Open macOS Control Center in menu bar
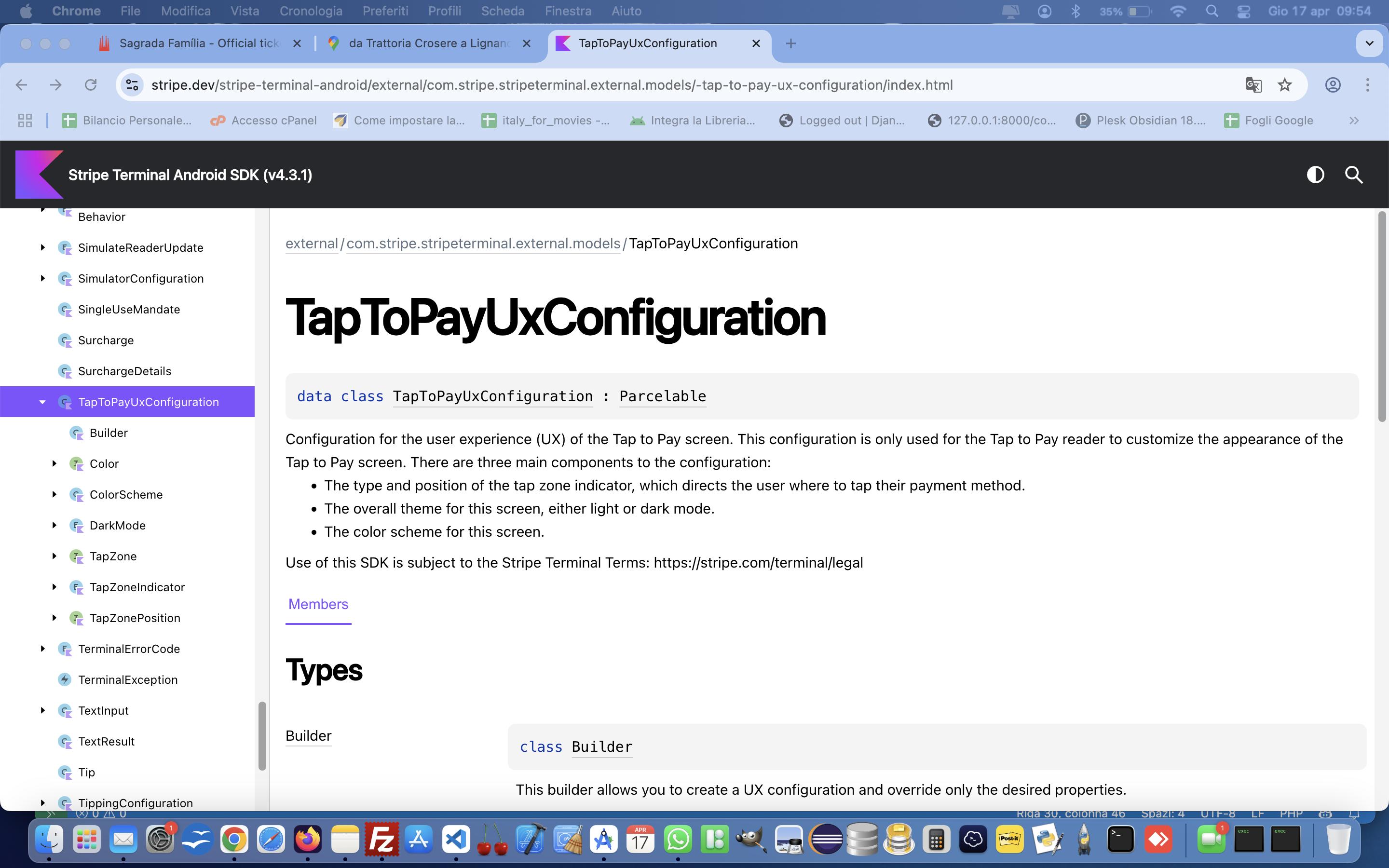The image size is (1389, 868). pyautogui.click(x=1243, y=11)
